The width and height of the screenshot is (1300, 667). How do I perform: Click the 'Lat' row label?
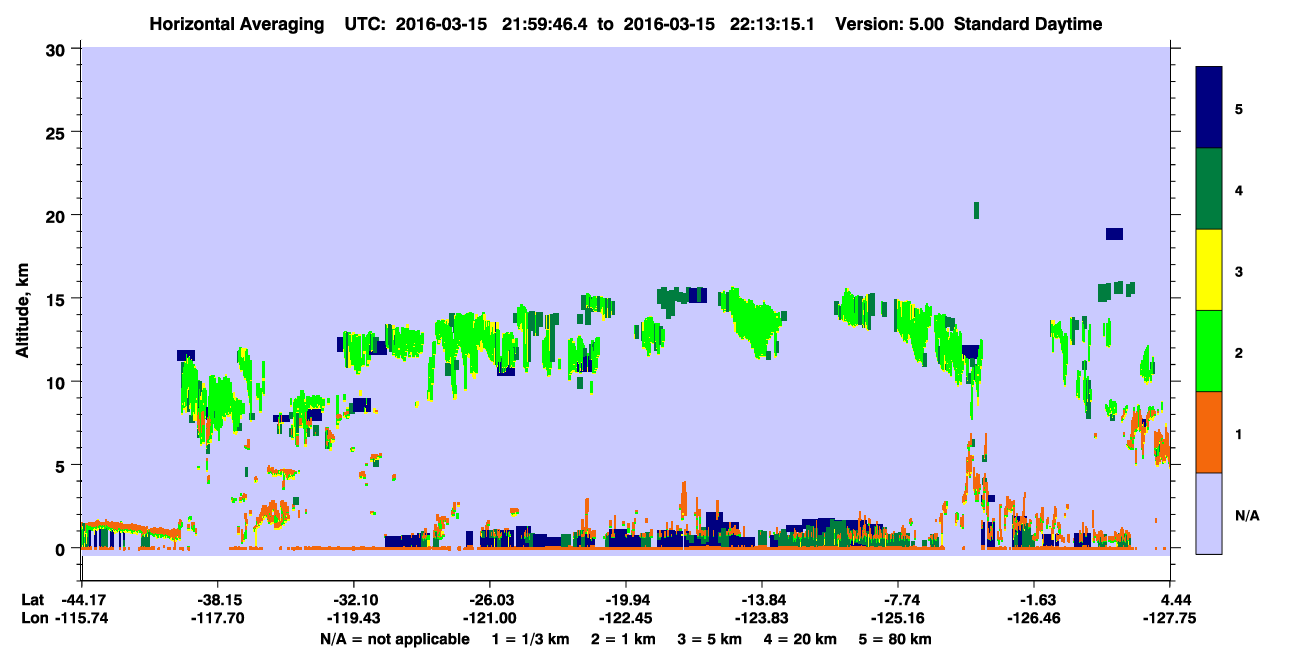[x=32, y=600]
